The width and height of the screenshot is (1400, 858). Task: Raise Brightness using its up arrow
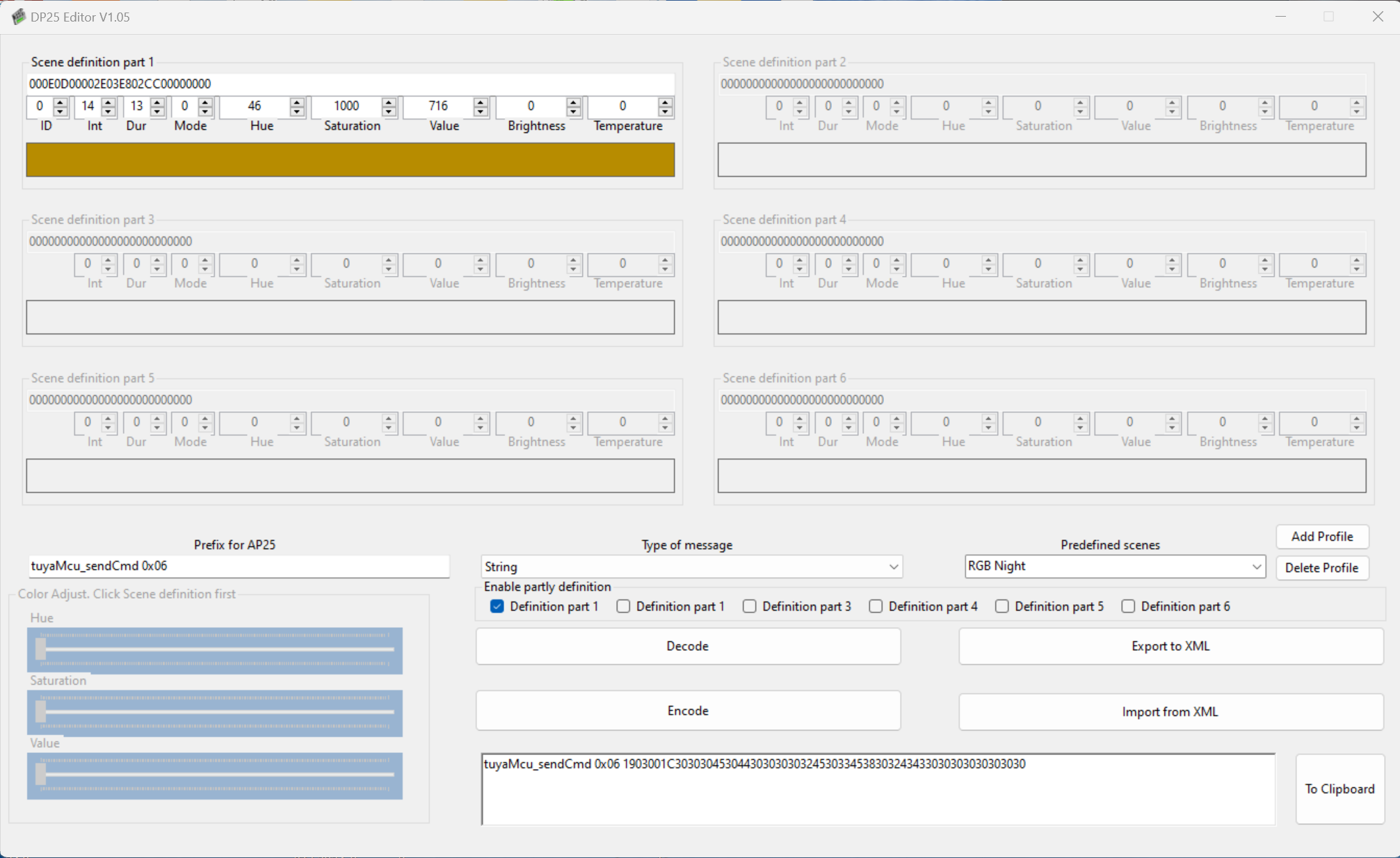point(573,102)
